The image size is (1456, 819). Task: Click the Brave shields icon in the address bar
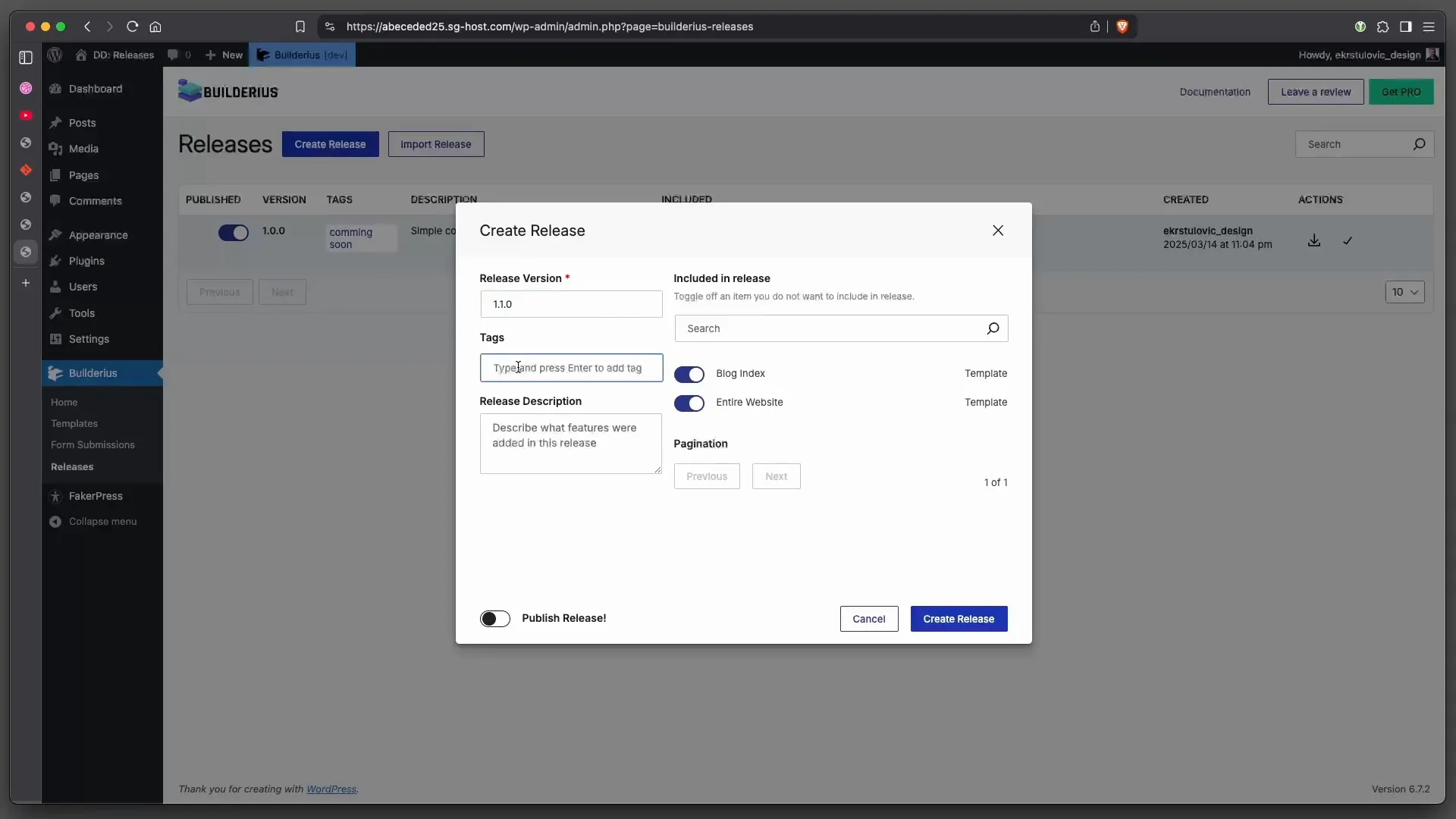1122,27
